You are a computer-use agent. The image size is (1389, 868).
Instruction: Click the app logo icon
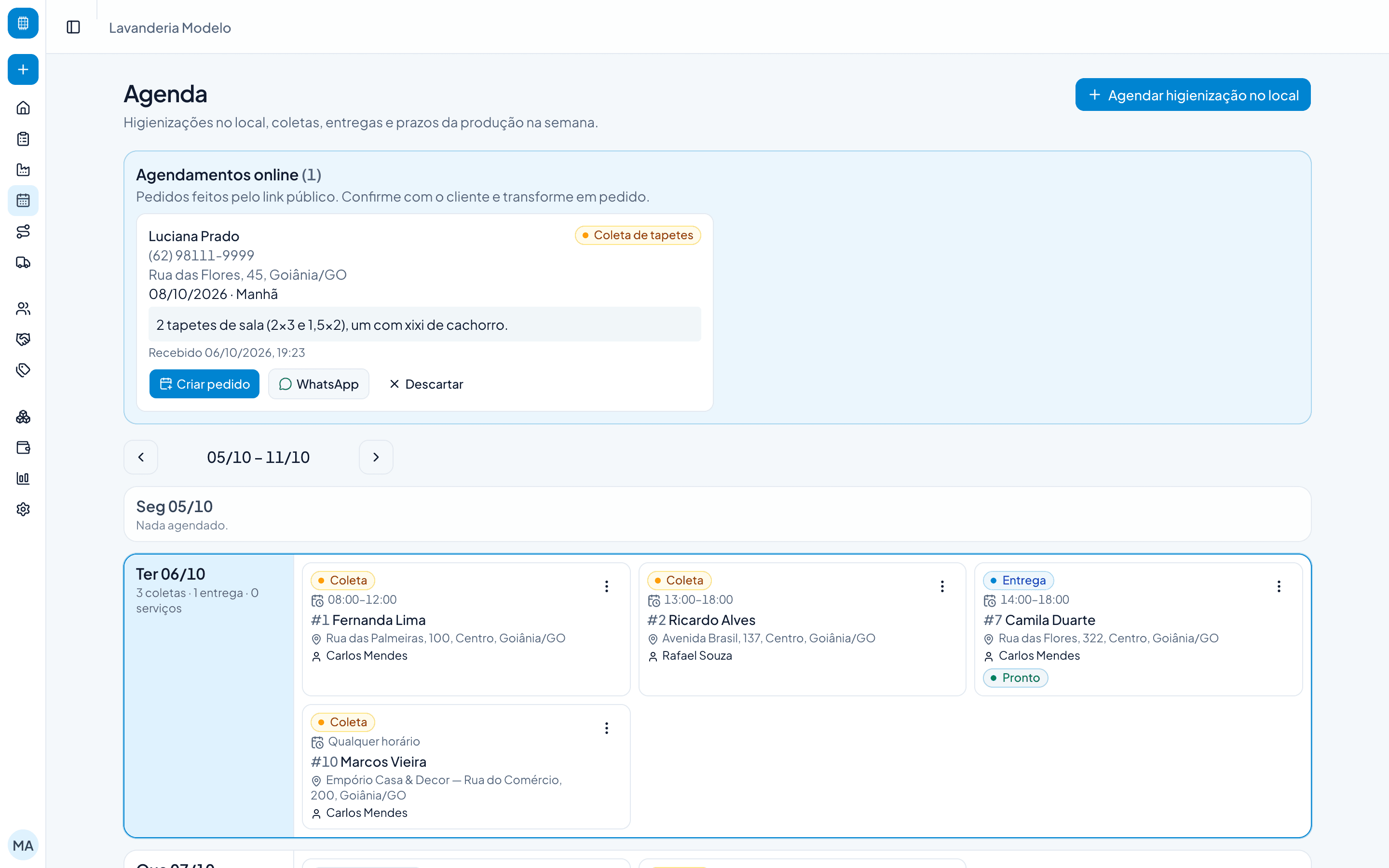pos(23,23)
